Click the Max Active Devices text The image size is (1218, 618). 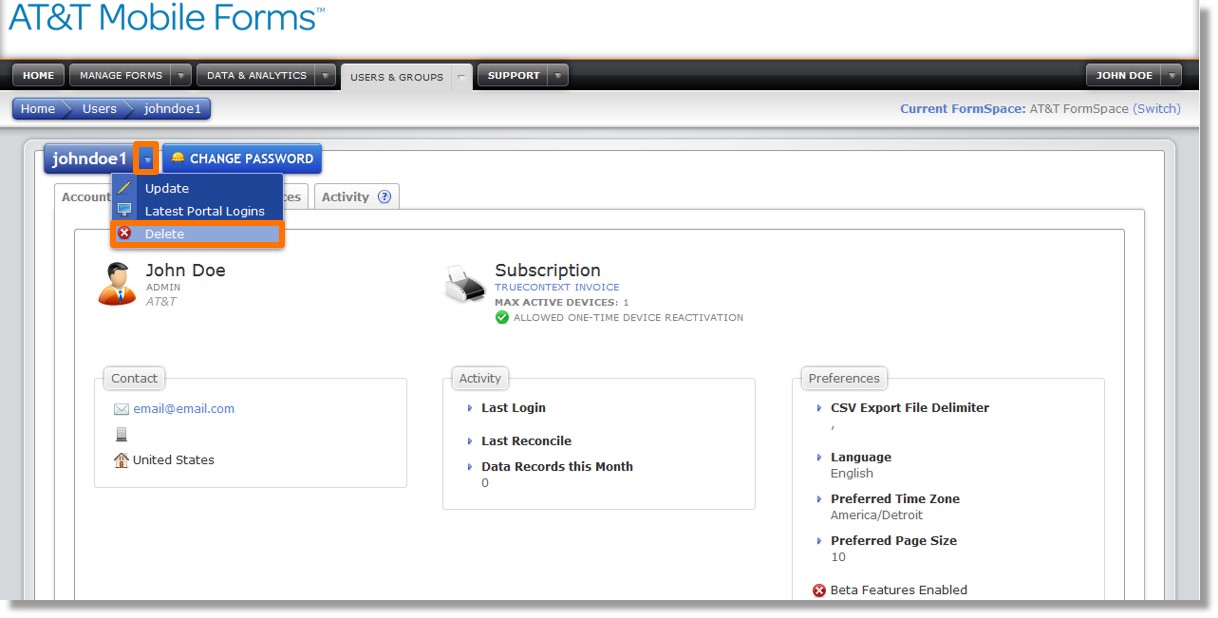click(x=562, y=302)
